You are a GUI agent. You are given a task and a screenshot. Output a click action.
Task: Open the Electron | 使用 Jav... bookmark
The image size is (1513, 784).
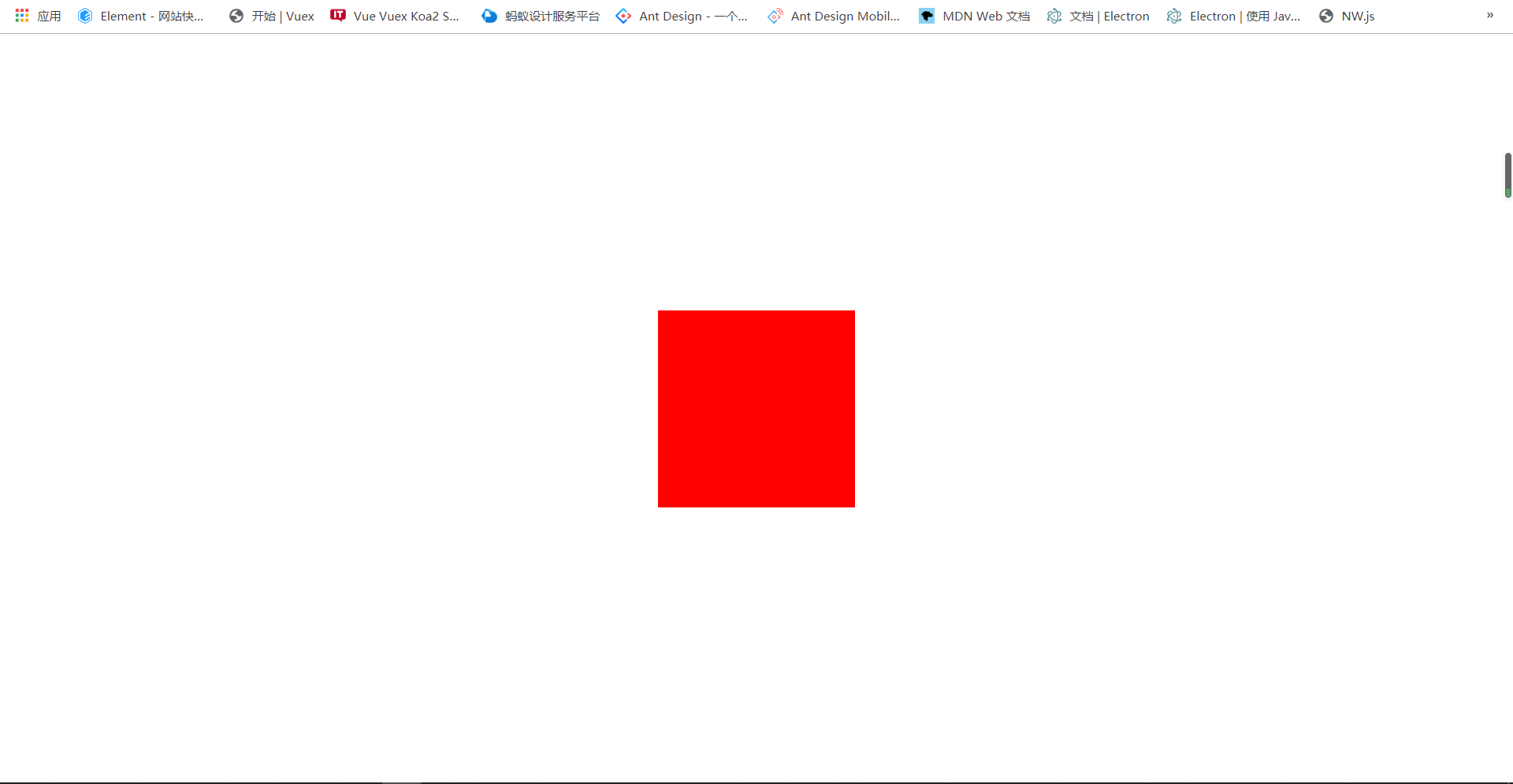[x=1244, y=16]
